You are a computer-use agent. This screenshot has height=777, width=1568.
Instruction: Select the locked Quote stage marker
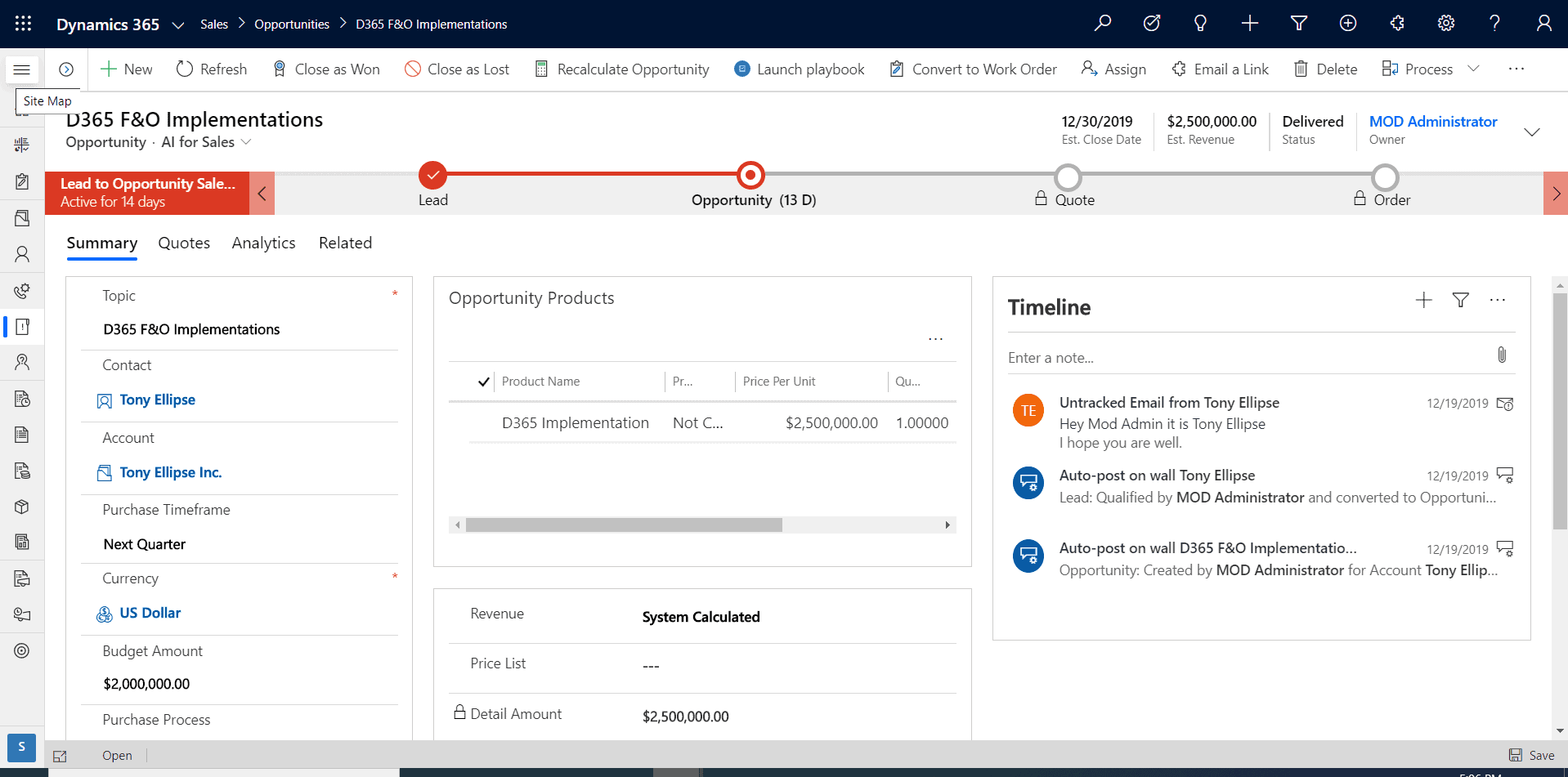click(x=1068, y=177)
